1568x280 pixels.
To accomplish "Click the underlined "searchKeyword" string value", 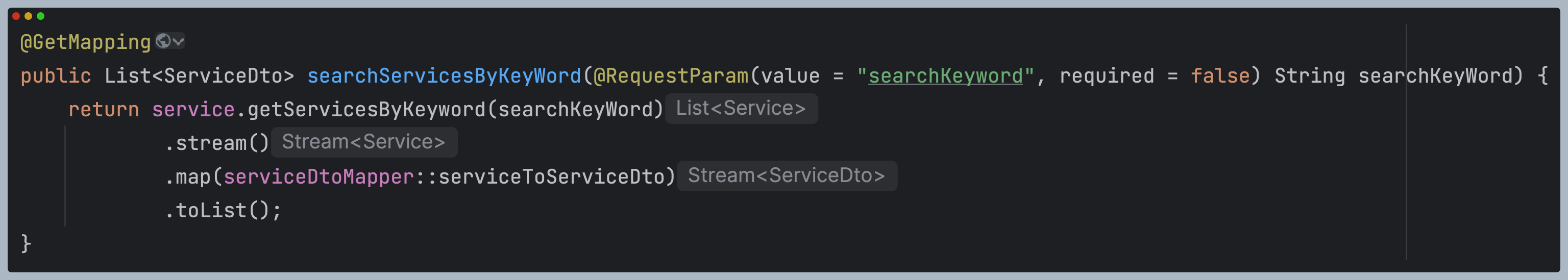I will (945, 75).
